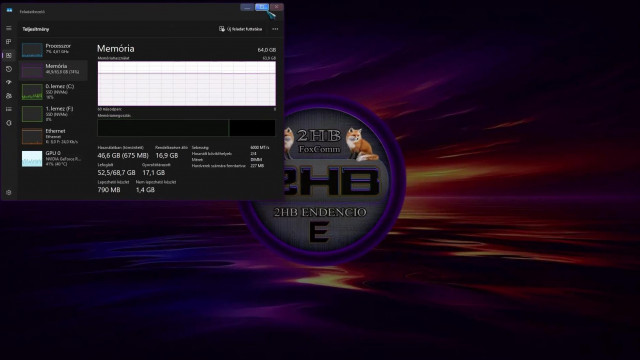640x360 pixels.
Task: Select the Ethernet performance item
Action: [x=53, y=136]
